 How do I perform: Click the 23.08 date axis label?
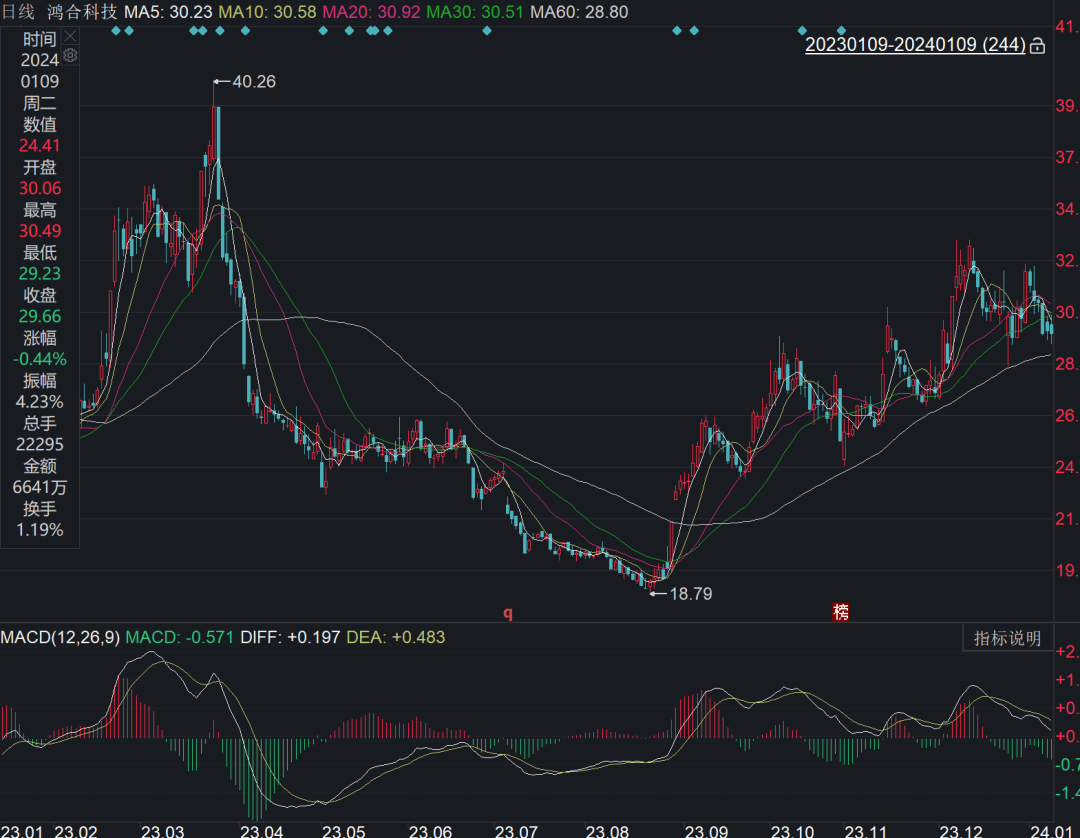pyautogui.click(x=607, y=830)
